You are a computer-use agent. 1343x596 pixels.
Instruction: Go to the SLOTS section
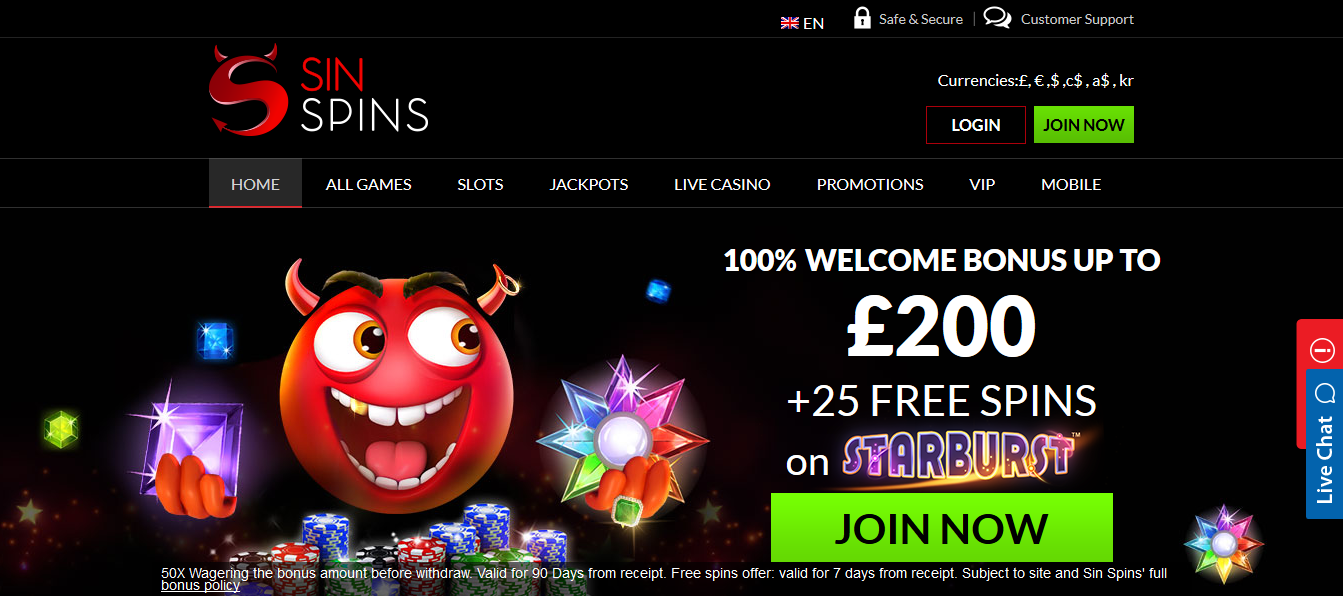[x=480, y=184]
